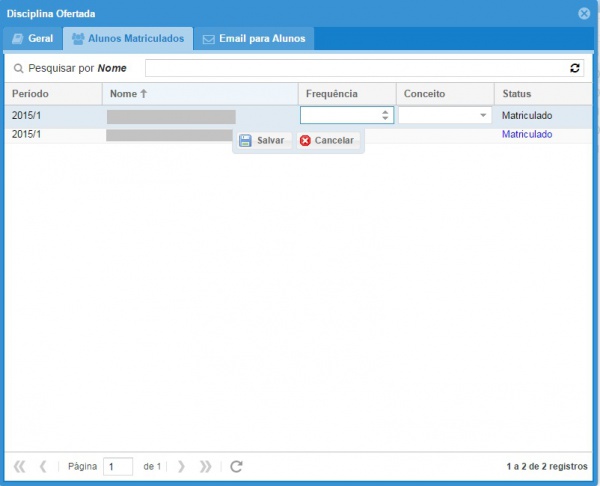This screenshot has height=486, width=600.
Task: Go to first page arrow icon
Action: point(19,466)
